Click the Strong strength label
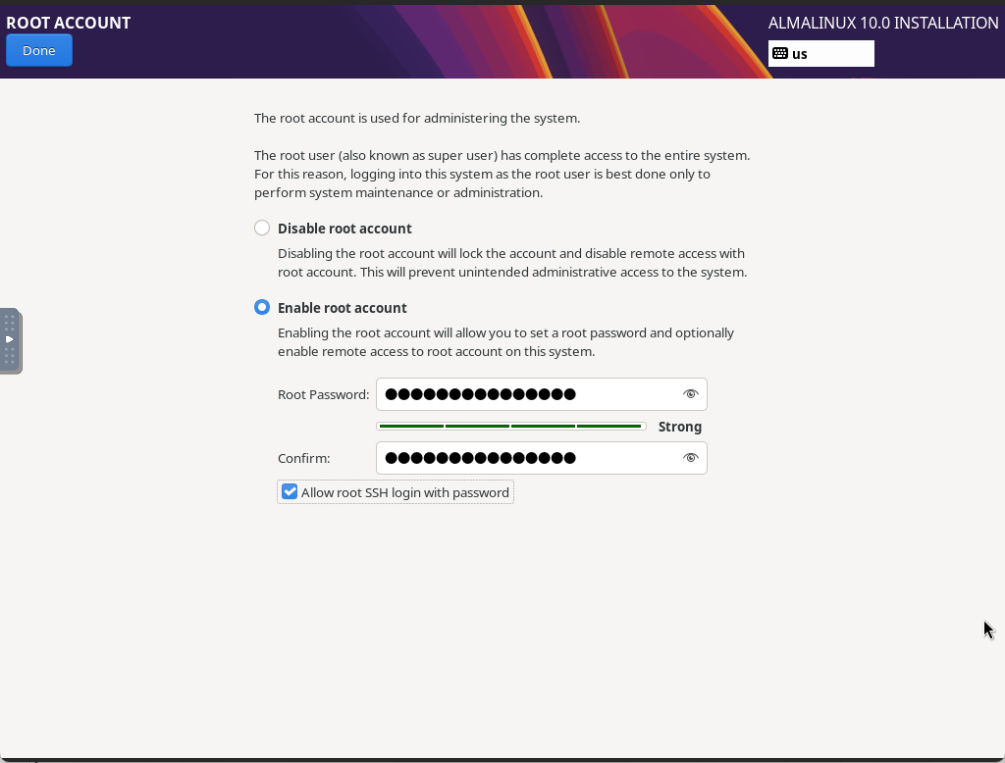 [680, 427]
